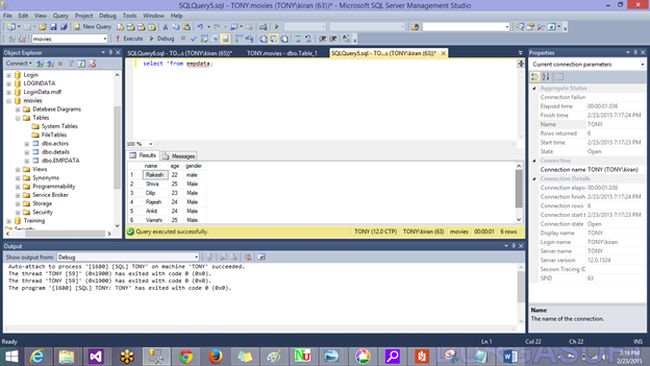Collapse the movies database node
650x366 pixels.
9,101
